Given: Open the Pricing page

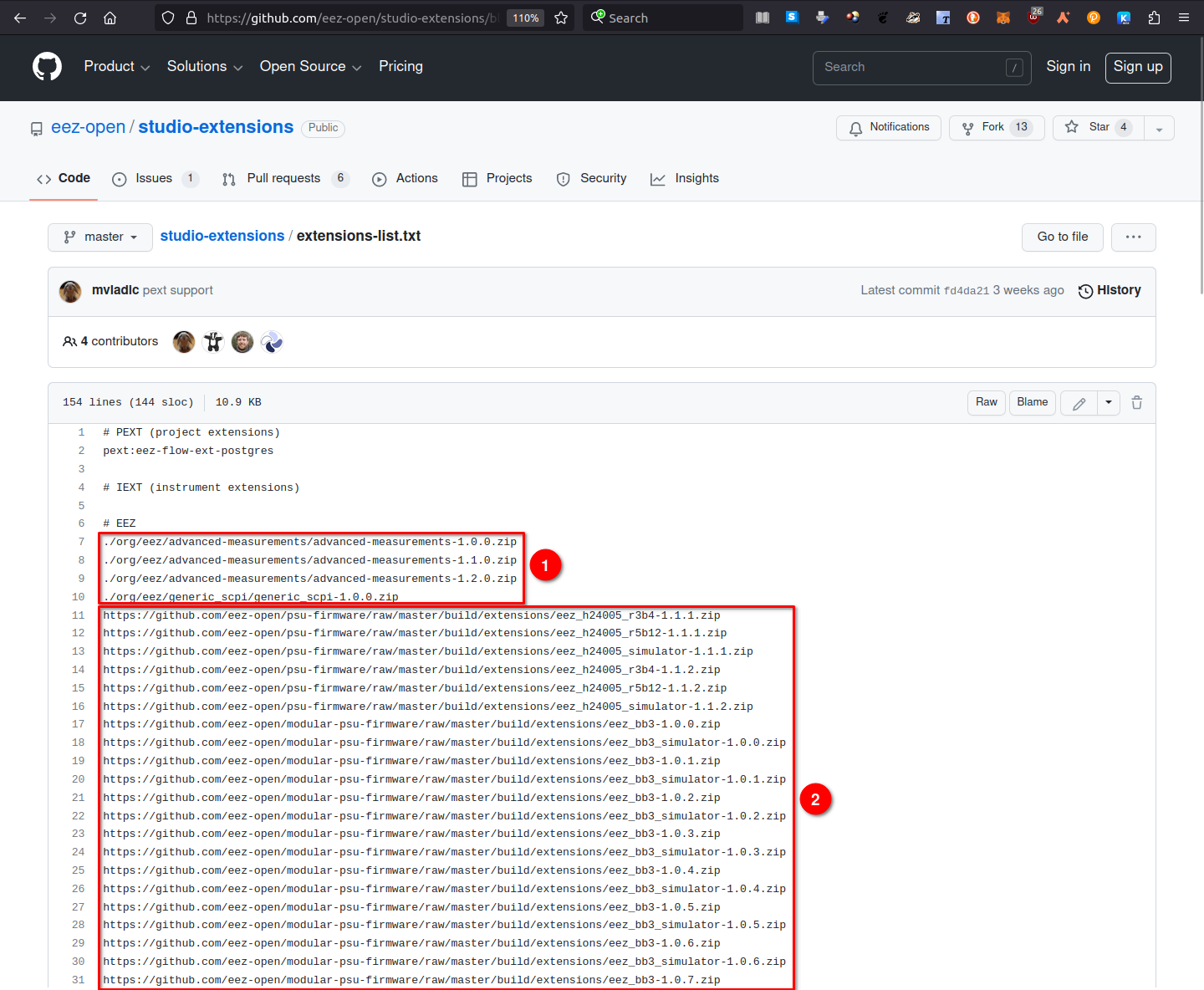Looking at the screenshot, I should [400, 67].
